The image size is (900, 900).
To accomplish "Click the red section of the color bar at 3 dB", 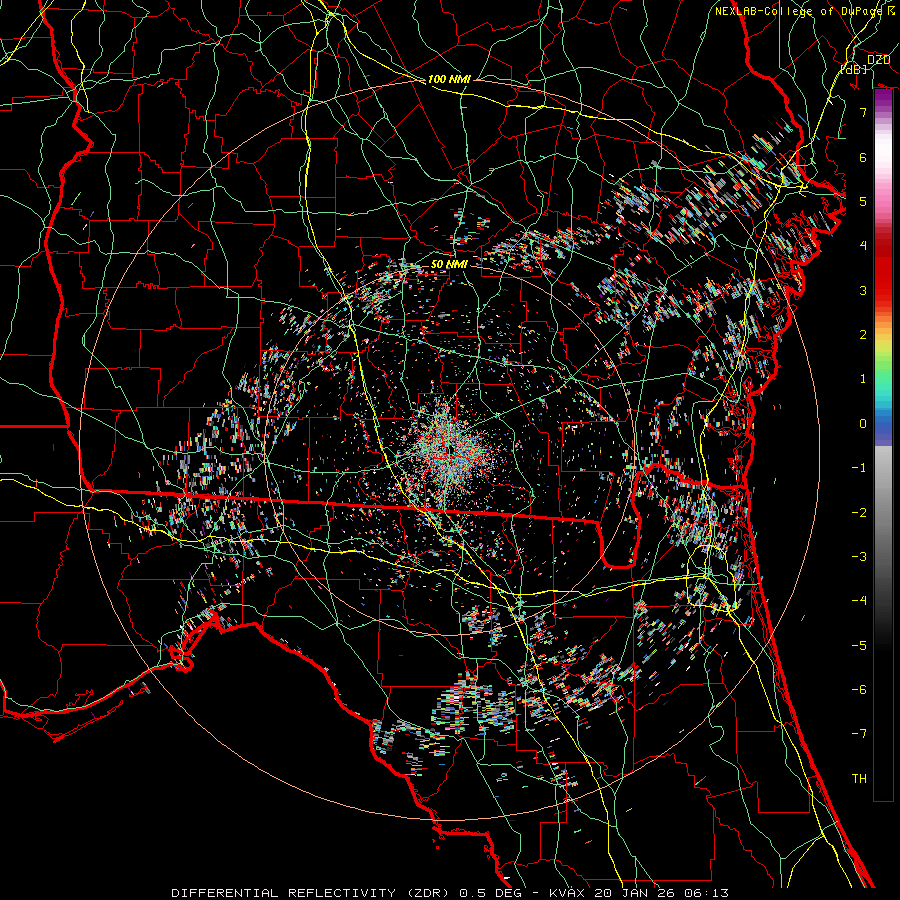I will pyautogui.click(x=883, y=290).
